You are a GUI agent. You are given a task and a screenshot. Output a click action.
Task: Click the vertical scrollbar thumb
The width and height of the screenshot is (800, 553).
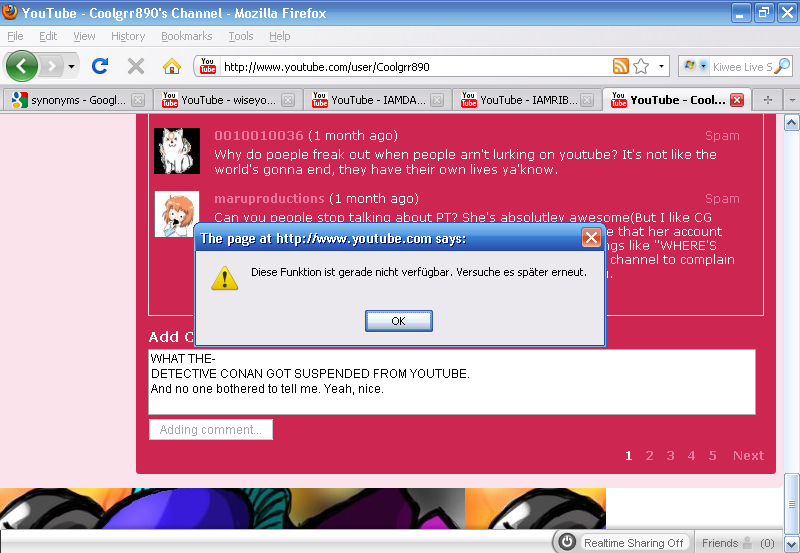791,504
